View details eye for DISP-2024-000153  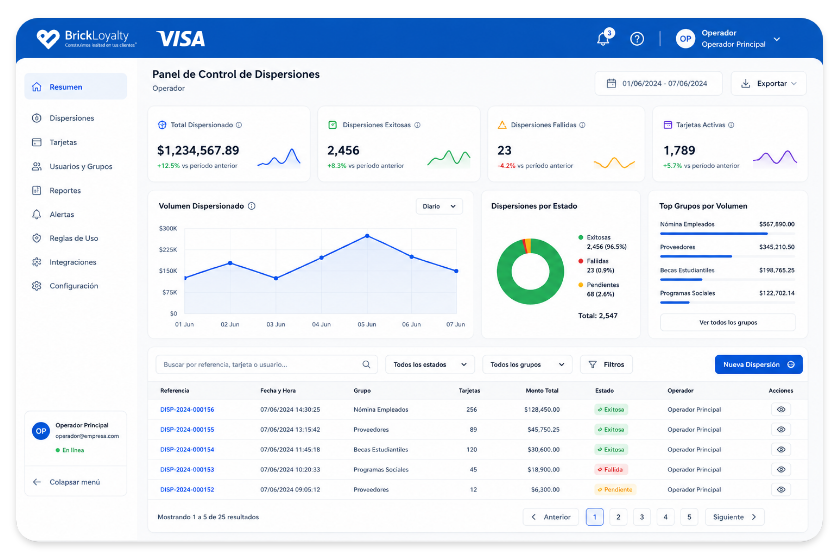781,469
